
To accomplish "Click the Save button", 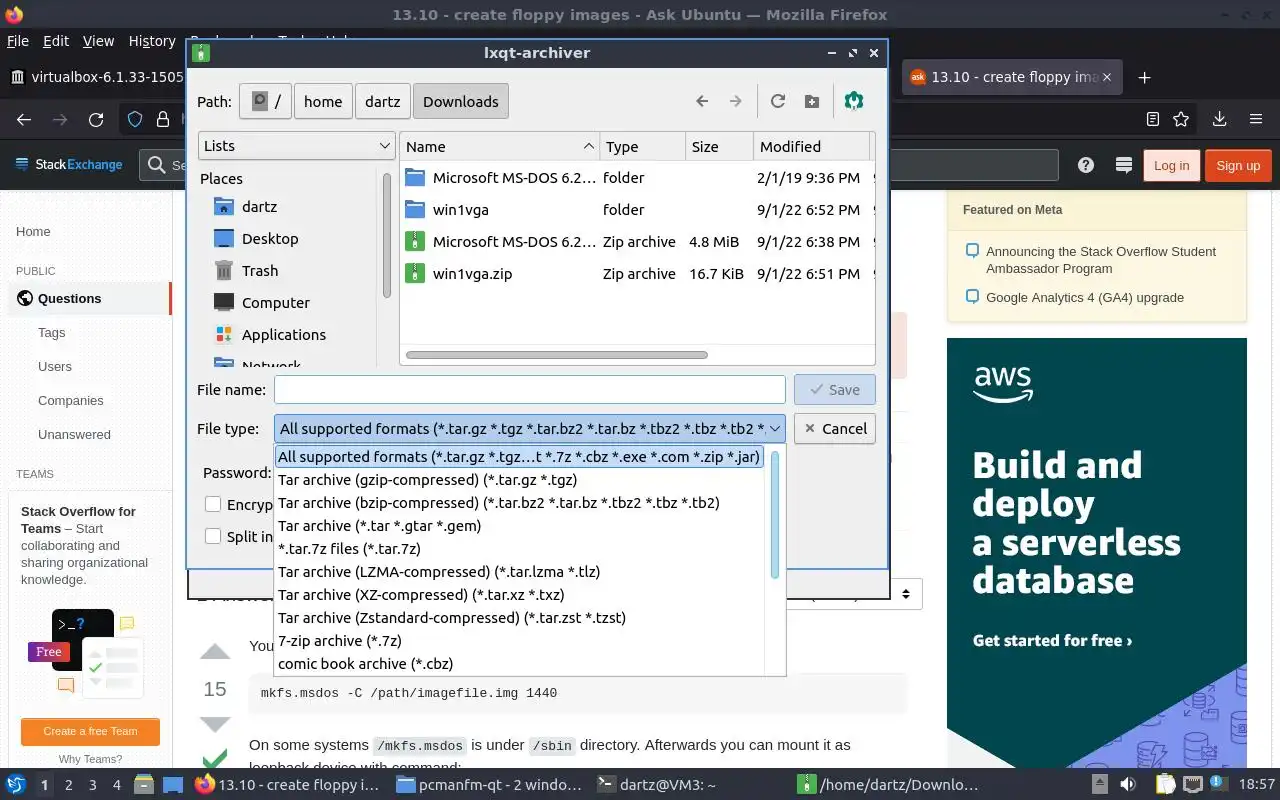I will [835, 390].
